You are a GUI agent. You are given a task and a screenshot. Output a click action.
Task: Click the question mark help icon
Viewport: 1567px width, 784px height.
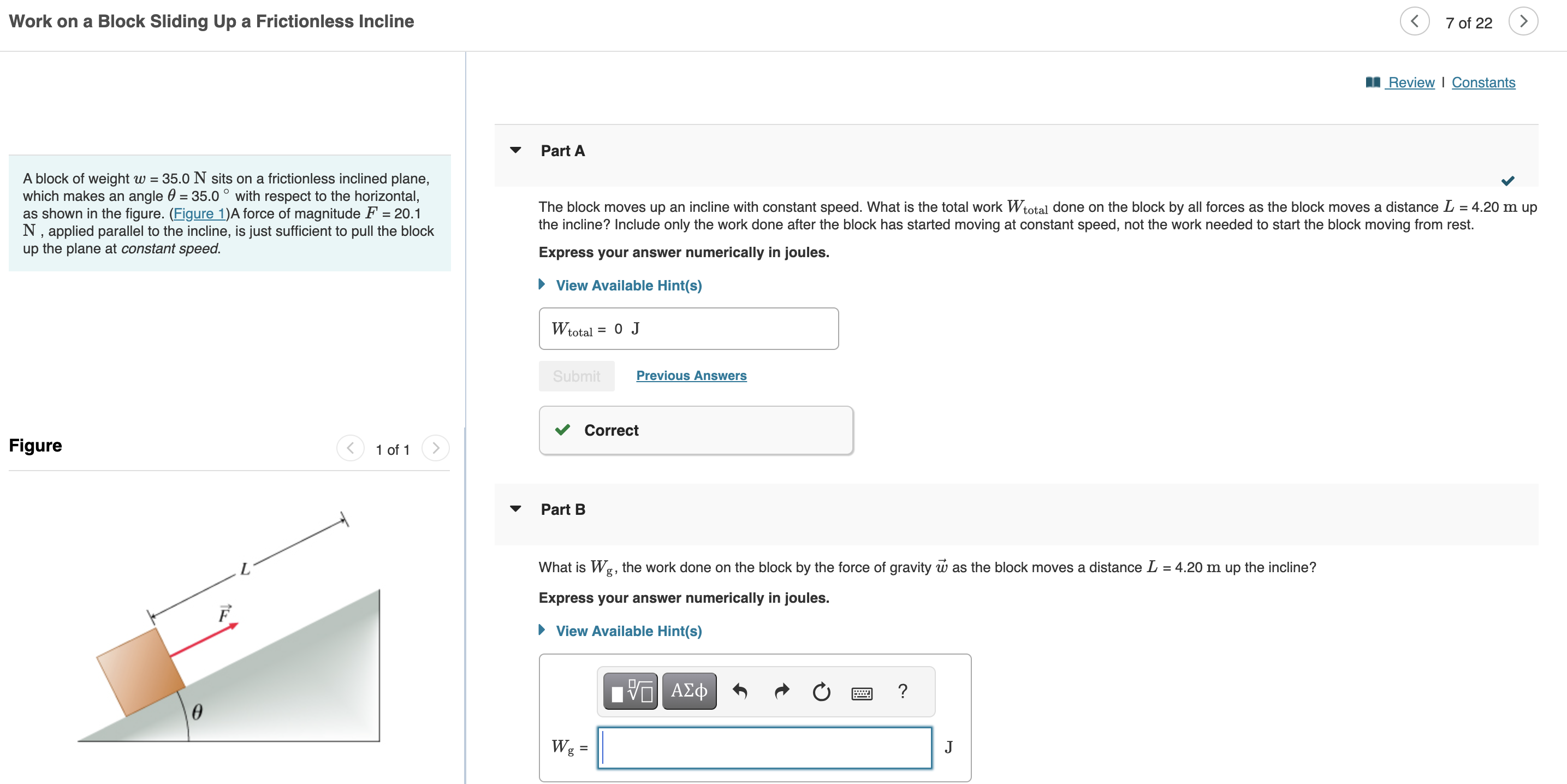(903, 692)
